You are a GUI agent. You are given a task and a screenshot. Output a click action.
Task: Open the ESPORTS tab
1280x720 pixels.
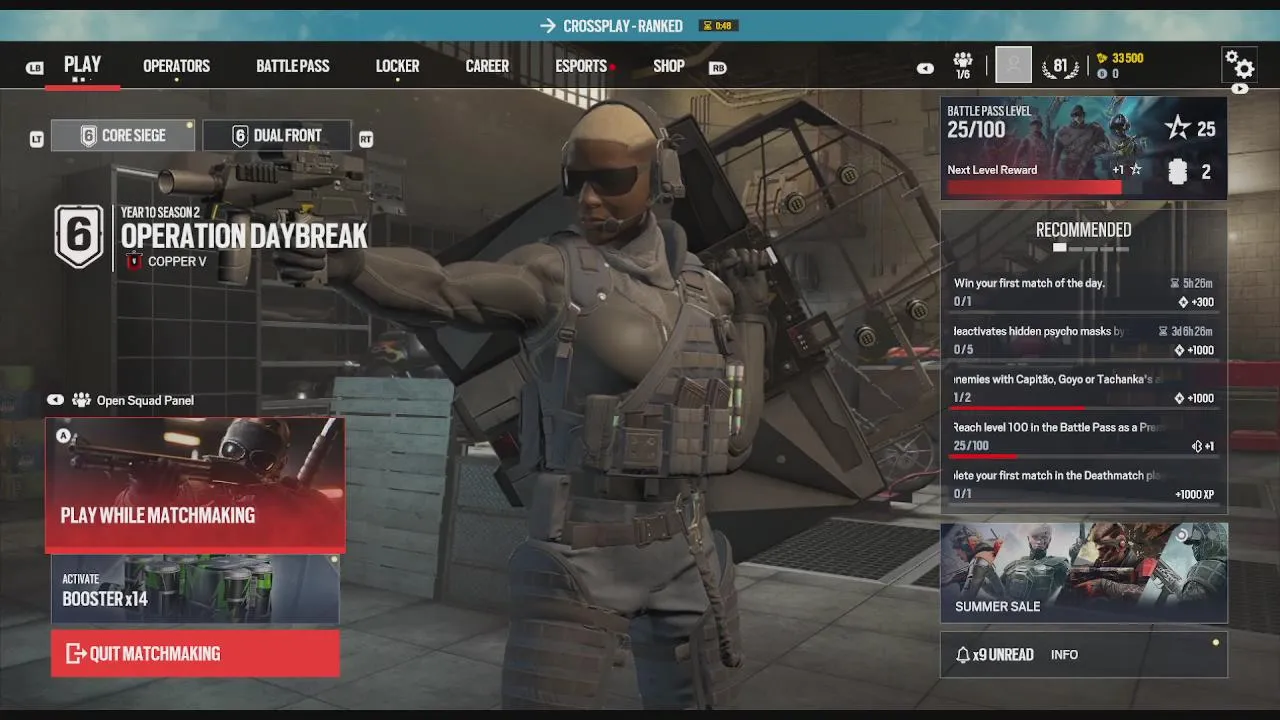(581, 66)
